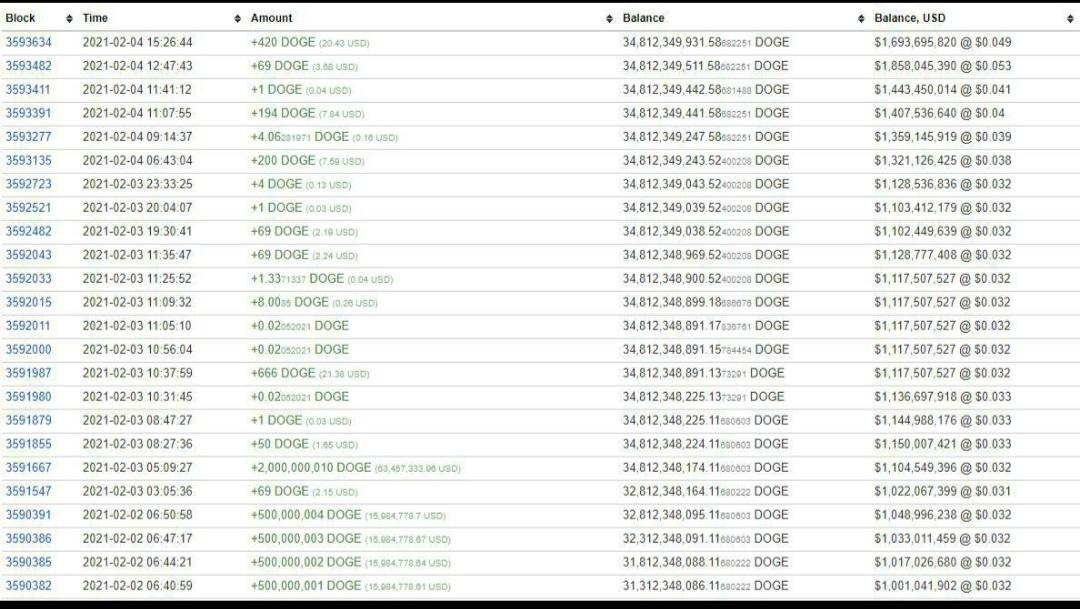Image resolution: width=1080 pixels, height=609 pixels.
Task: Go to block 3591547
Action: tap(28, 491)
